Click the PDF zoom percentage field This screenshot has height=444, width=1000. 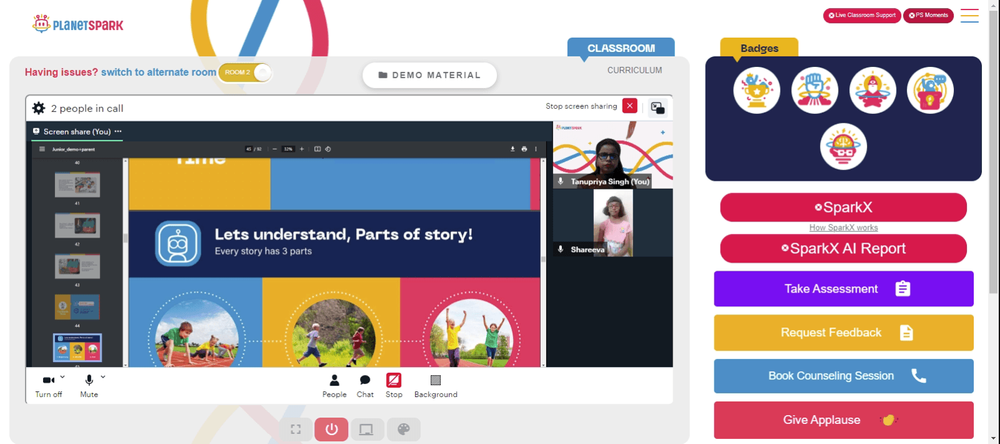288,149
